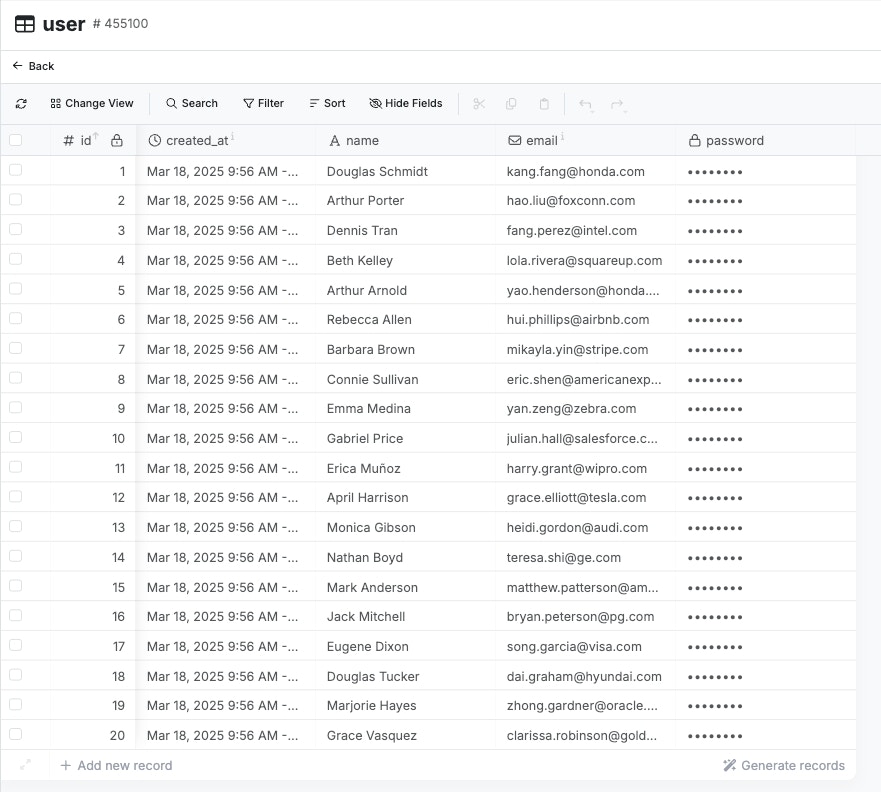Screen dimensions: 881x792
Task: Click email song.garcia@visa.com
Action: click(585, 647)
